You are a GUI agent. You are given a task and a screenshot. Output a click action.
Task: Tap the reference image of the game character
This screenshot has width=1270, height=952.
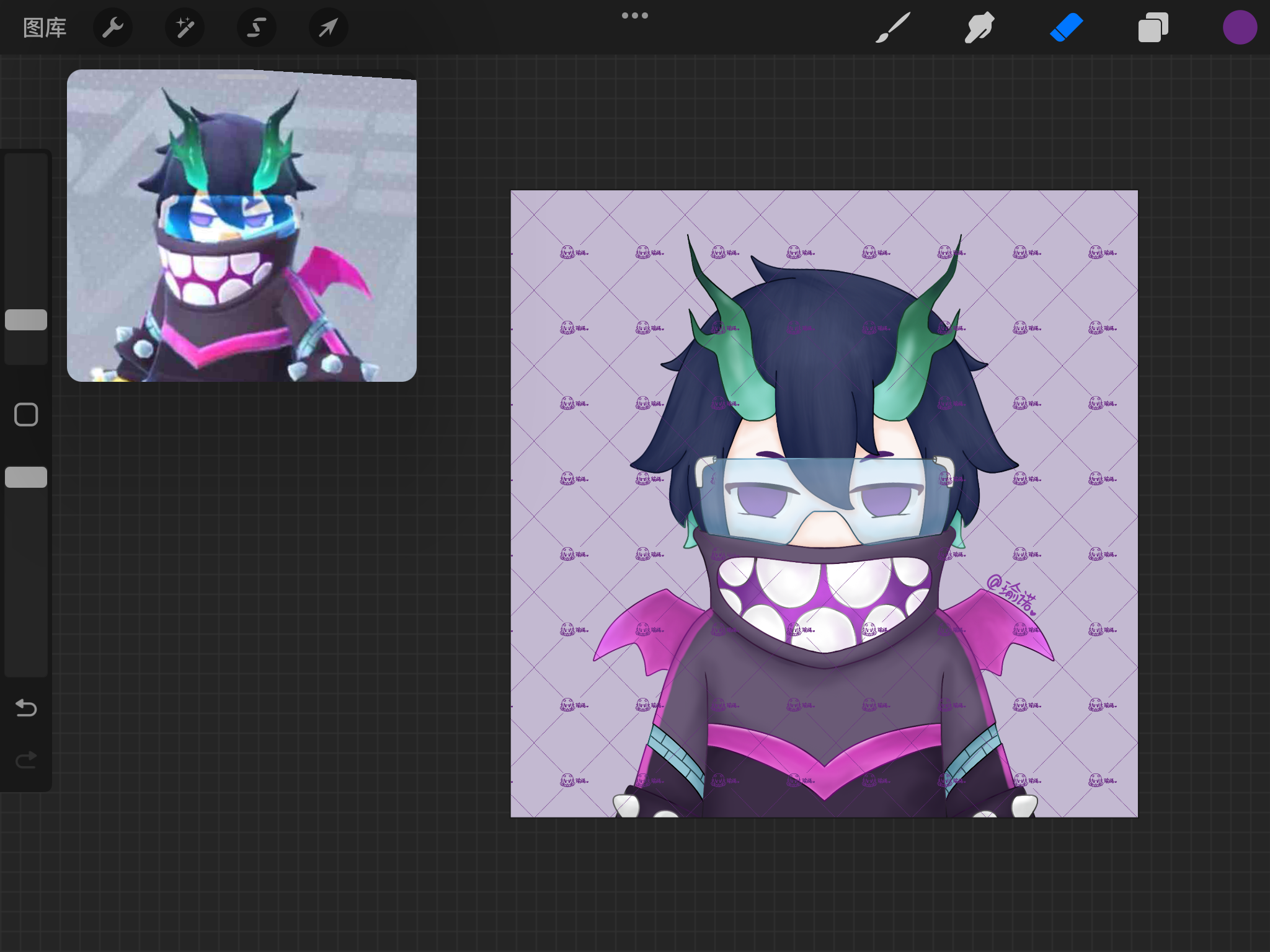[x=242, y=226]
